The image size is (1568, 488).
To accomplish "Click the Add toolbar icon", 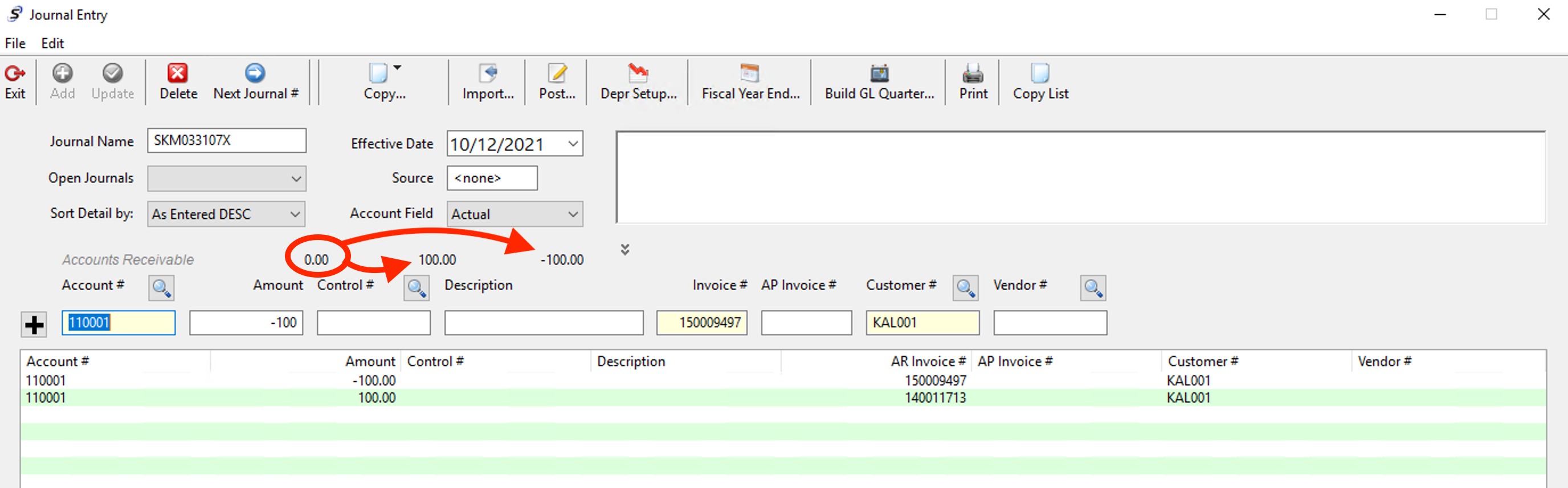I will coord(62,73).
